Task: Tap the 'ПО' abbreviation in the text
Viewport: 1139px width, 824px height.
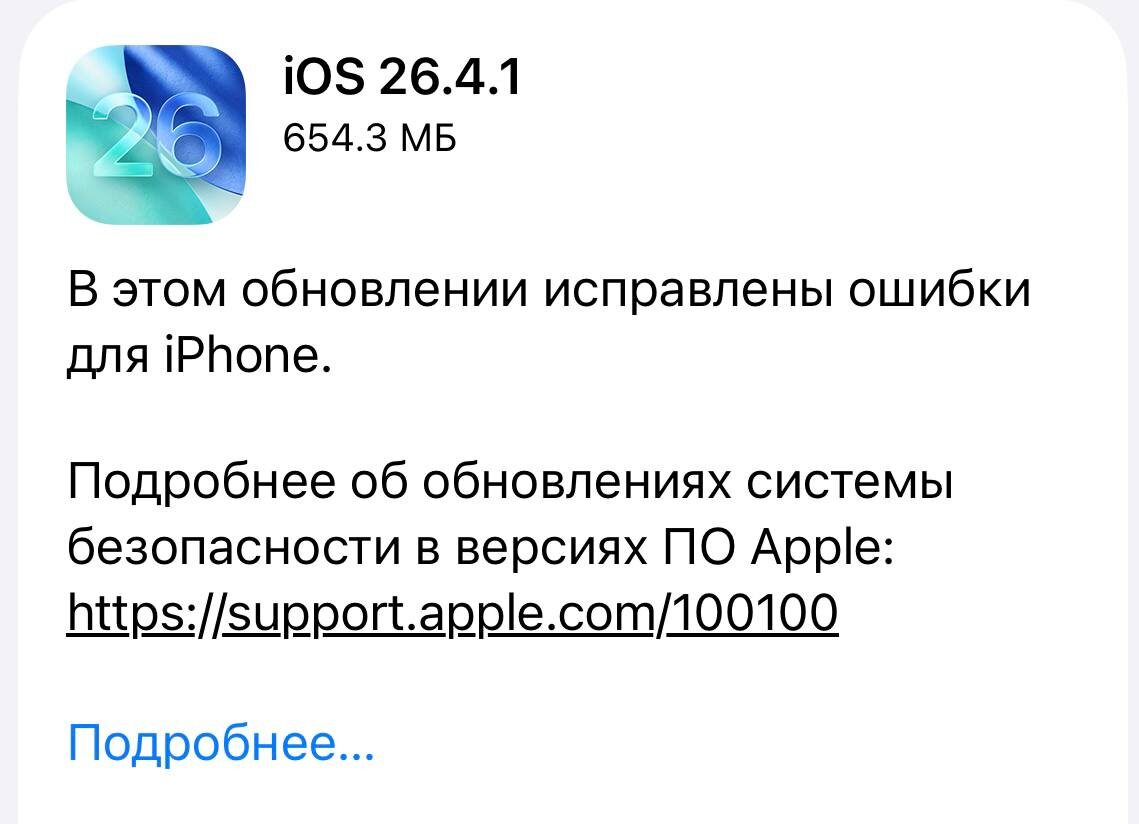Action: tap(698, 547)
